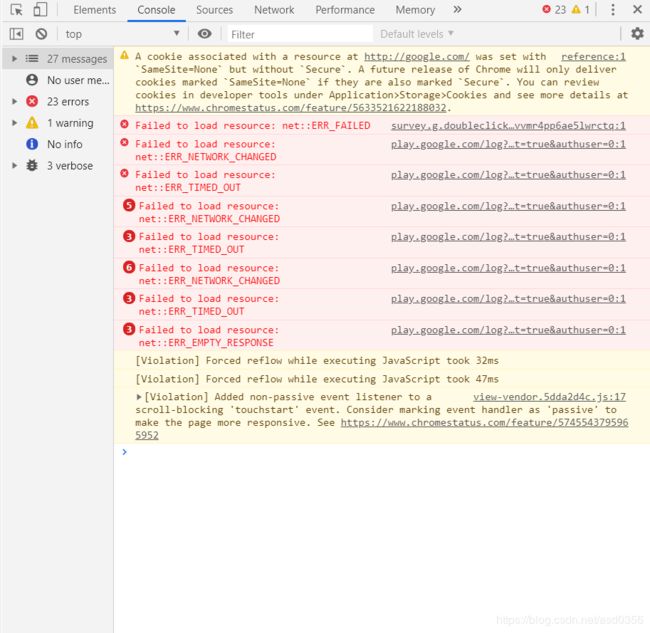Image resolution: width=650 pixels, height=633 pixels.
Task: Click the 1 warning counter badge
Action: (580, 10)
